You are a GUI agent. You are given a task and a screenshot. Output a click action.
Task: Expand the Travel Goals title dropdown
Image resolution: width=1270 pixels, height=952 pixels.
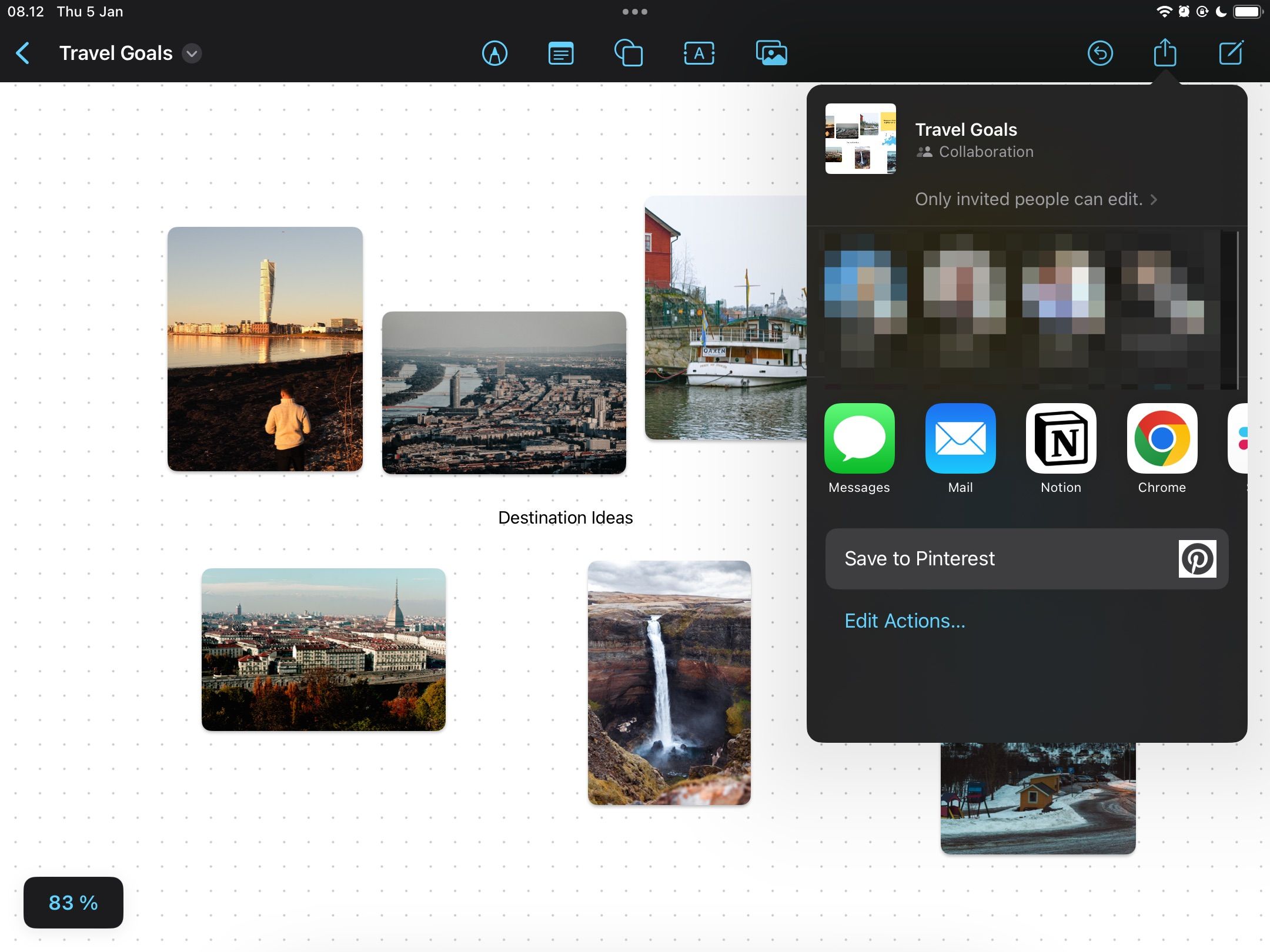pyautogui.click(x=192, y=53)
